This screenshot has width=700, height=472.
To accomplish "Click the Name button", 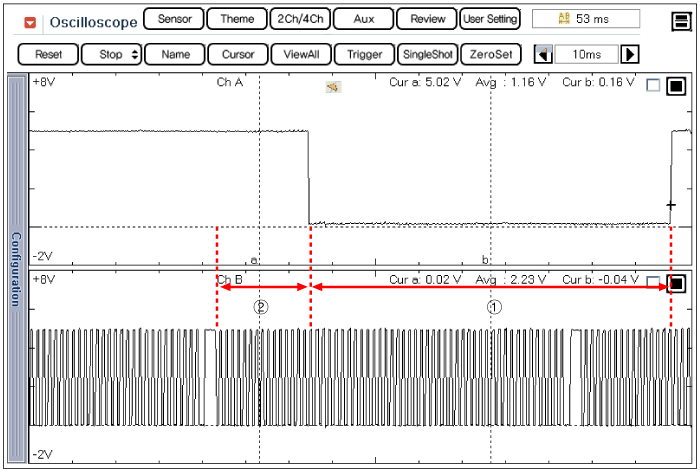I will point(175,54).
